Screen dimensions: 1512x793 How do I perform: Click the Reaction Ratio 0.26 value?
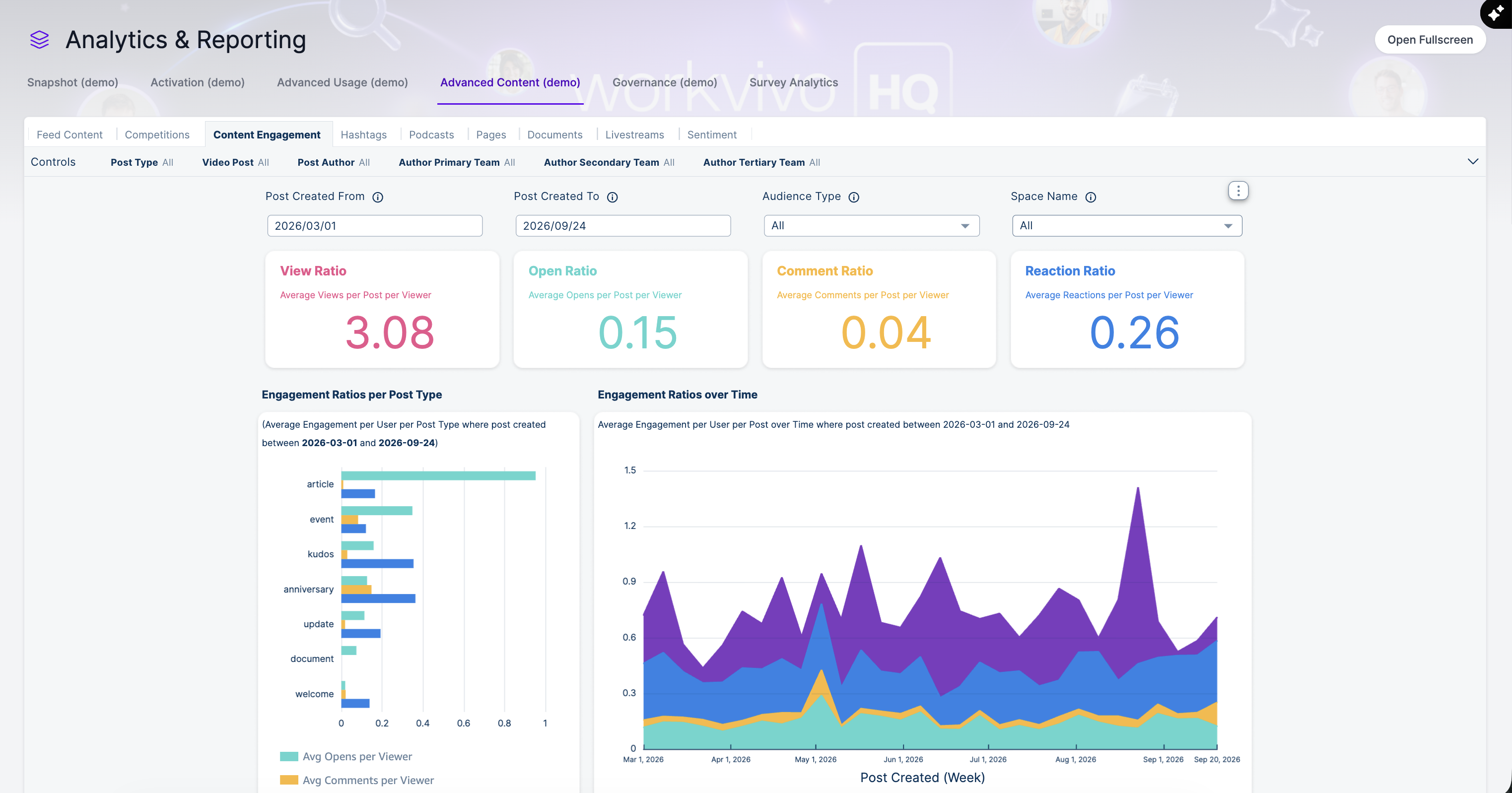(1134, 333)
